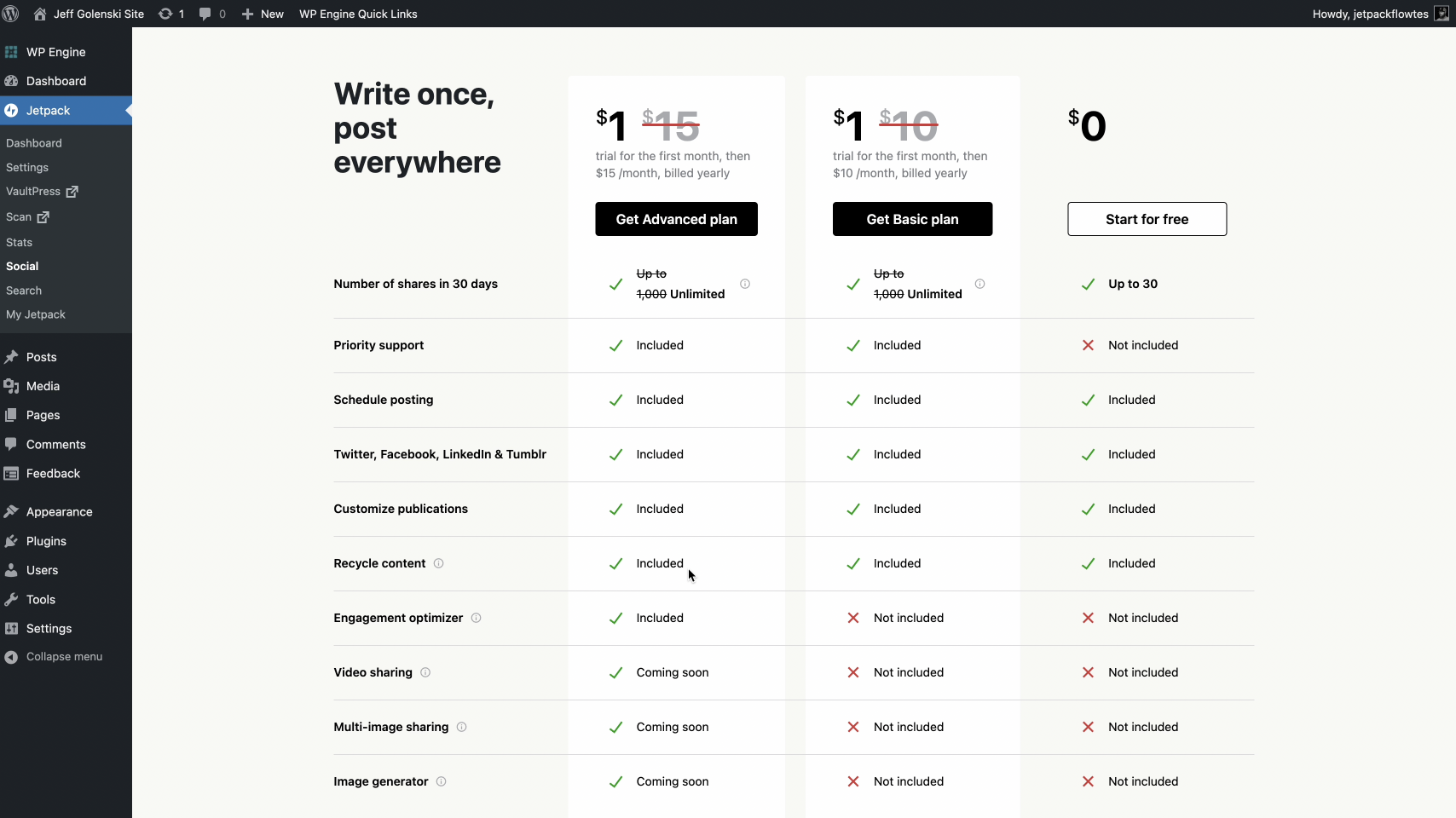The height and width of the screenshot is (818, 1456).
Task: Click 'Up to 30' in free plan column
Action: [x=1133, y=284]
